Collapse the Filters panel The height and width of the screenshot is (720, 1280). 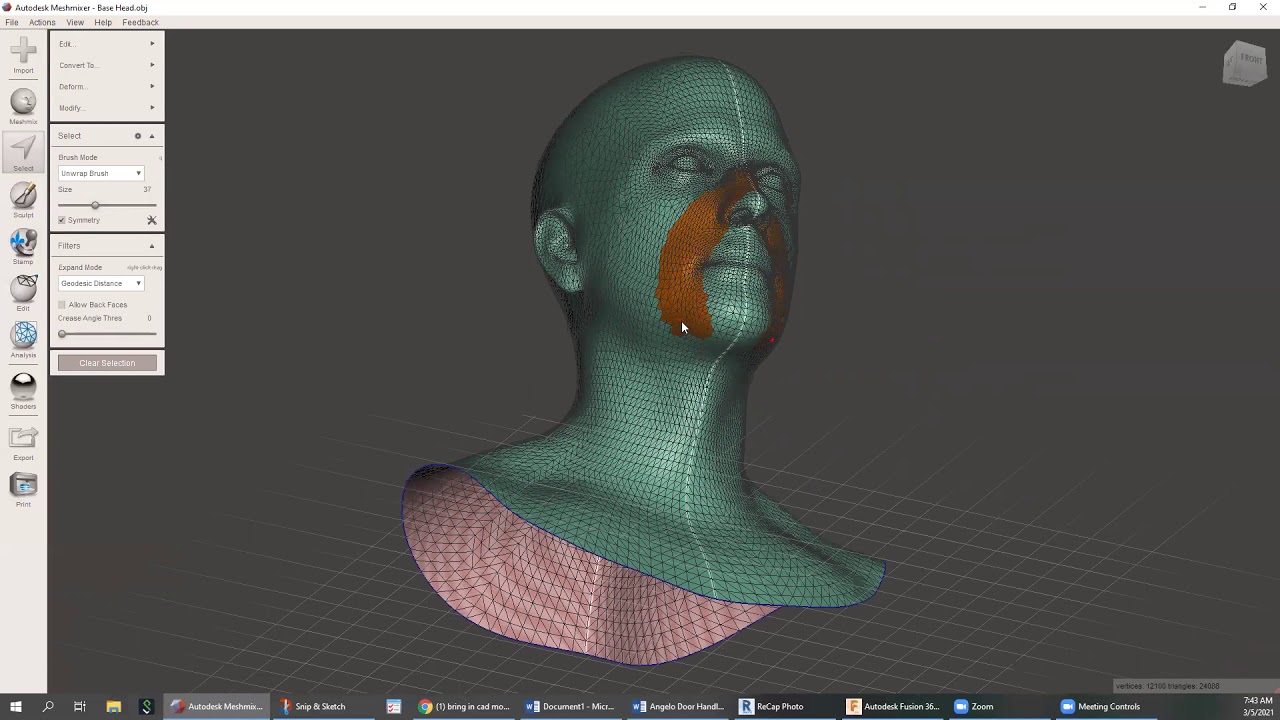coord(152,246)
